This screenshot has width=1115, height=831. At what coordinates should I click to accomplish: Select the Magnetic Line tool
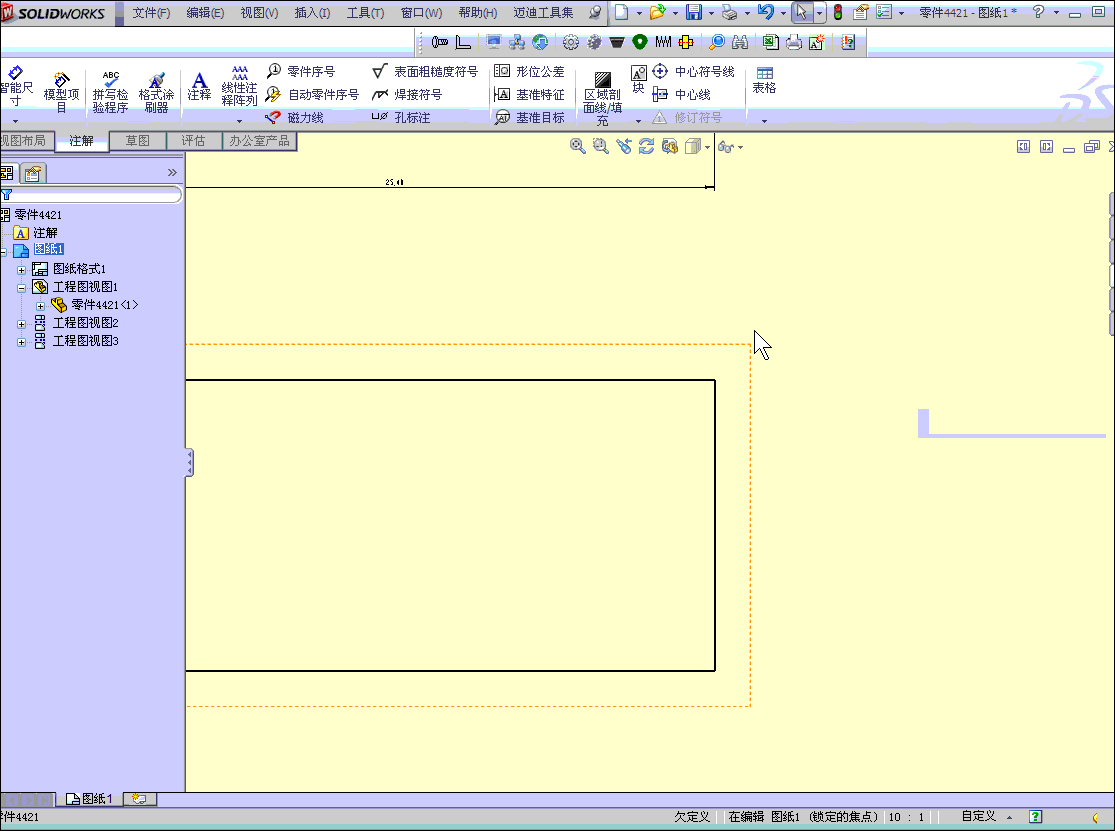(294, 117)
